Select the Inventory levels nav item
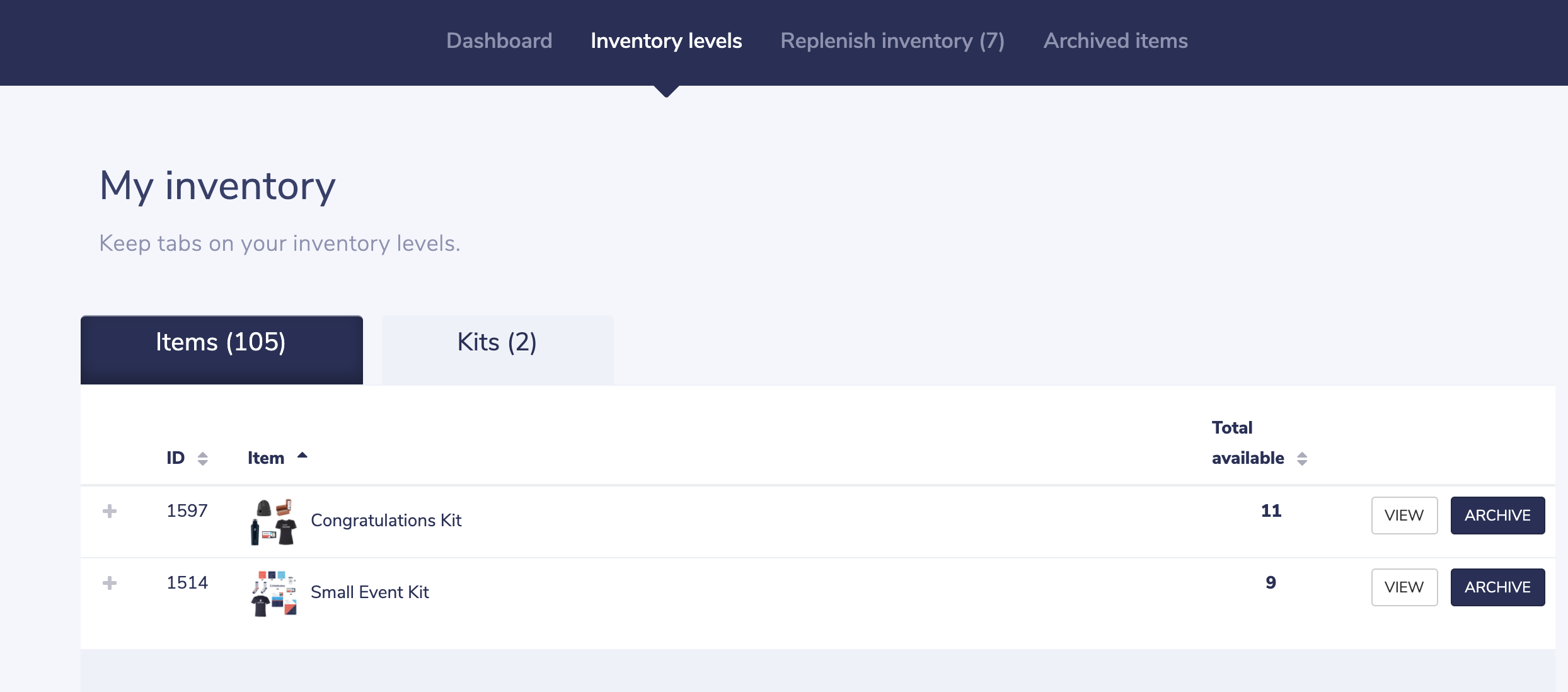The height and width of the screenshot is (692, 1568). click(x=666, y=41)
